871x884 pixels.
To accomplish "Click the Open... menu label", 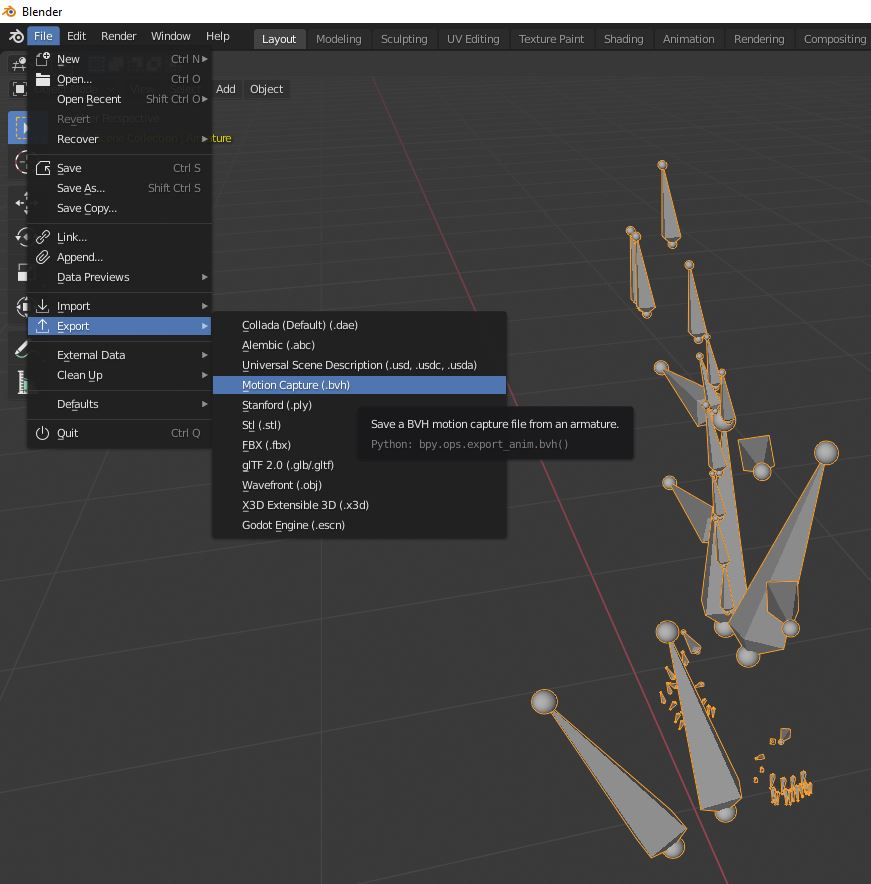I will (x=74, y=79).
